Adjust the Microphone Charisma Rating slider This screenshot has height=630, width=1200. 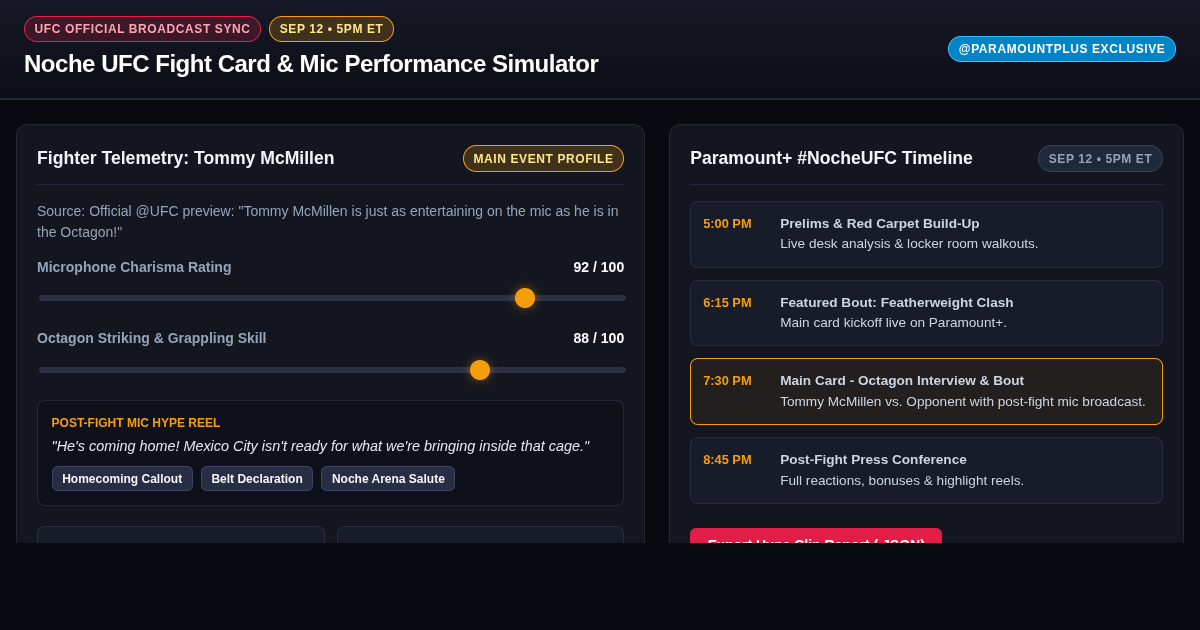pyautogui.click(x=332, y=298)
